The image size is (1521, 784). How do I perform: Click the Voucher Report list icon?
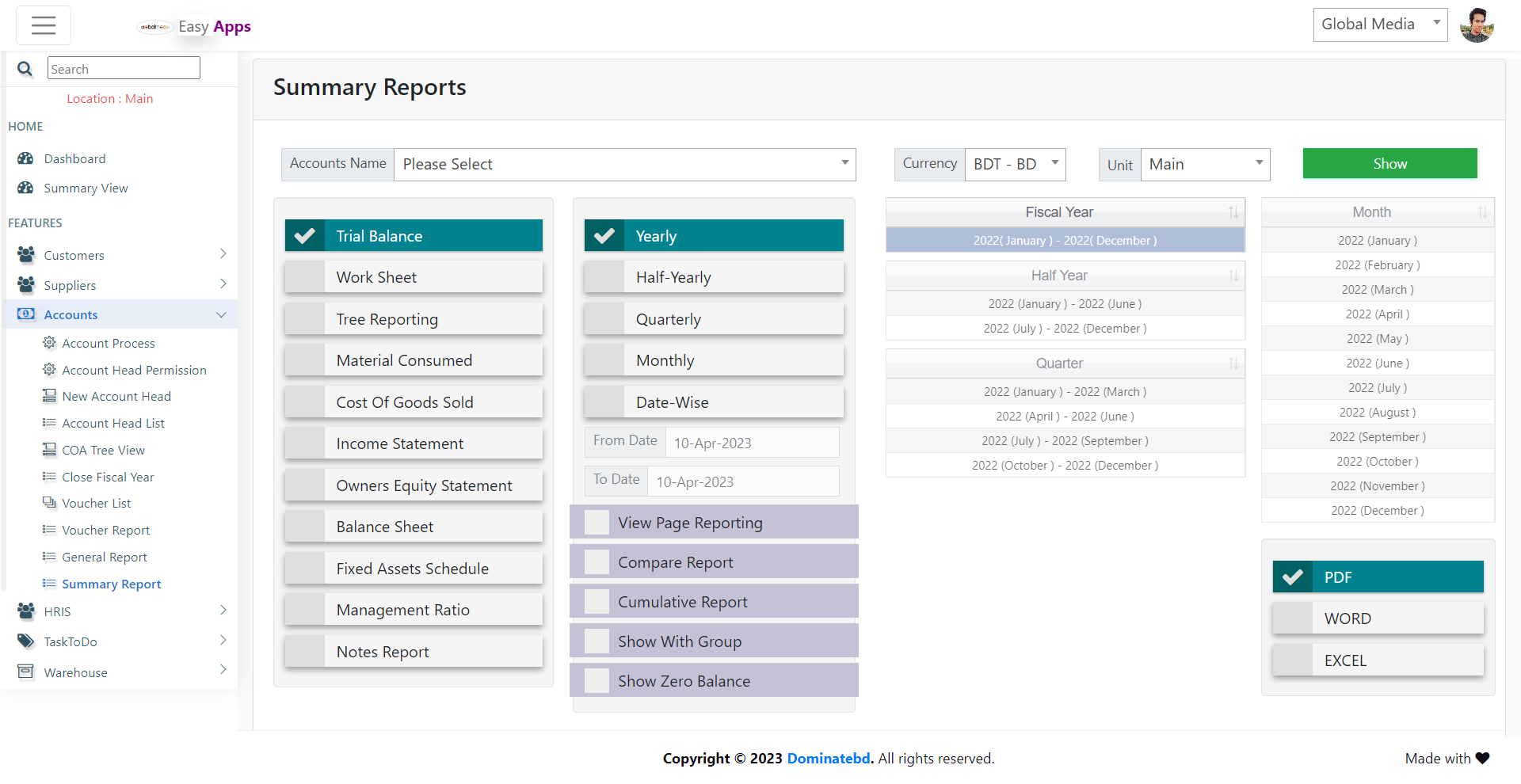(x=49, y=530)
